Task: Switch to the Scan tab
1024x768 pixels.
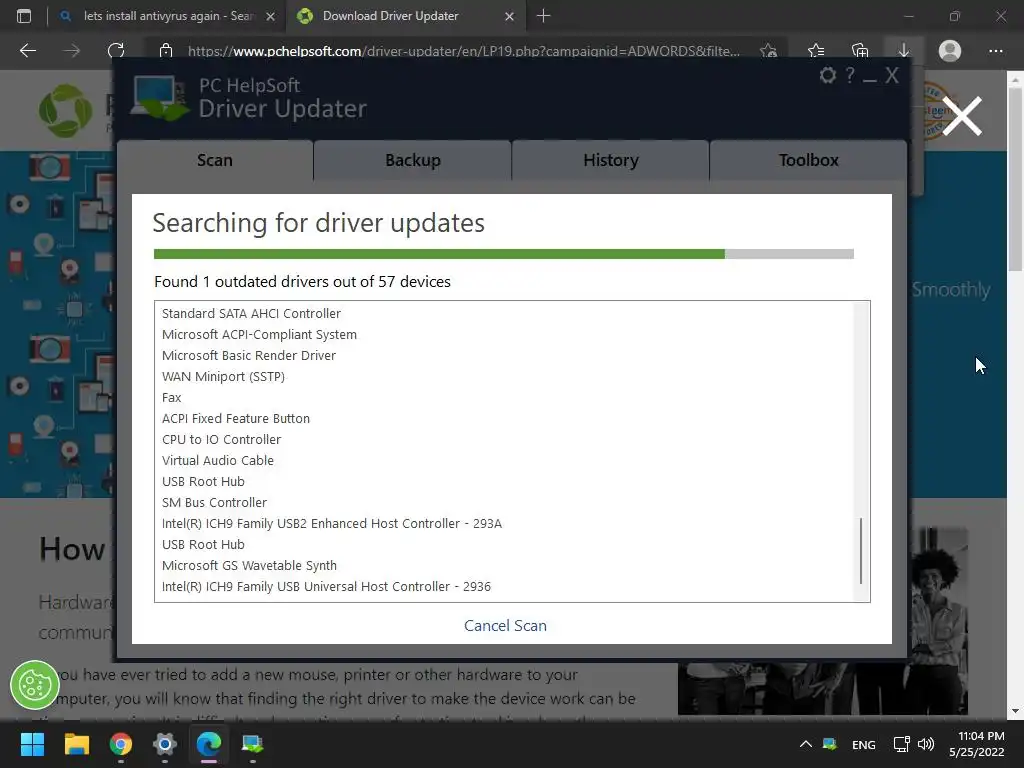Action: tap(215, 160)
